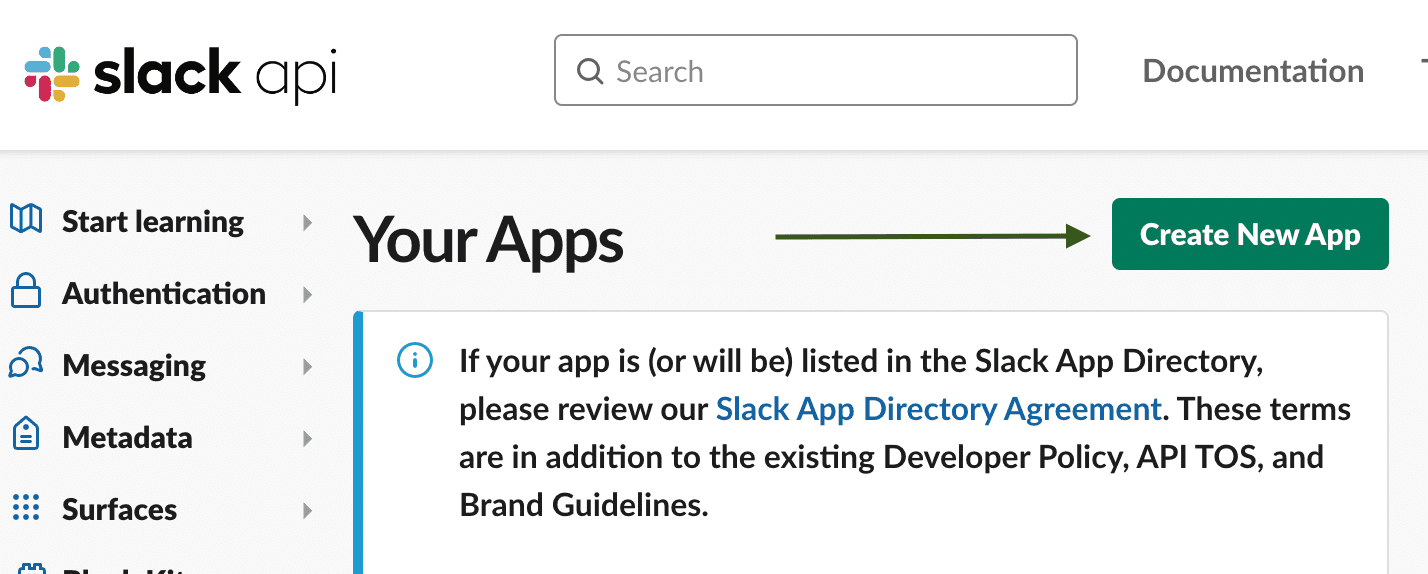The height and width of the screenshot is (574, 1428).
Task: Expand the Surfaces section arrow
Action: click(x=308, y=510)
